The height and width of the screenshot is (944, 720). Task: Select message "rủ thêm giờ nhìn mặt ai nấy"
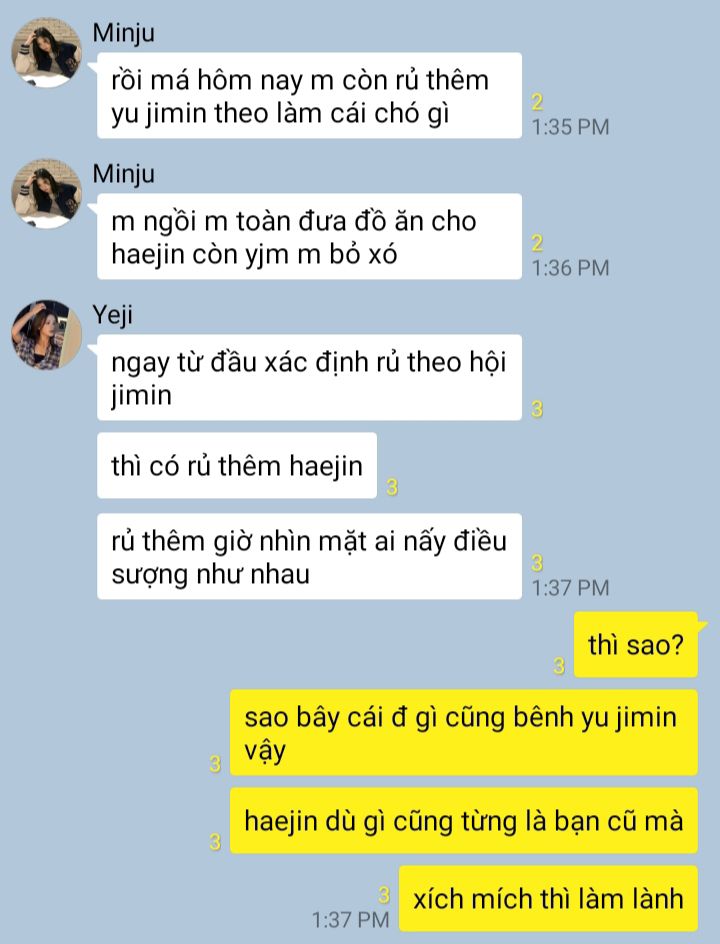tap(309, 556)
